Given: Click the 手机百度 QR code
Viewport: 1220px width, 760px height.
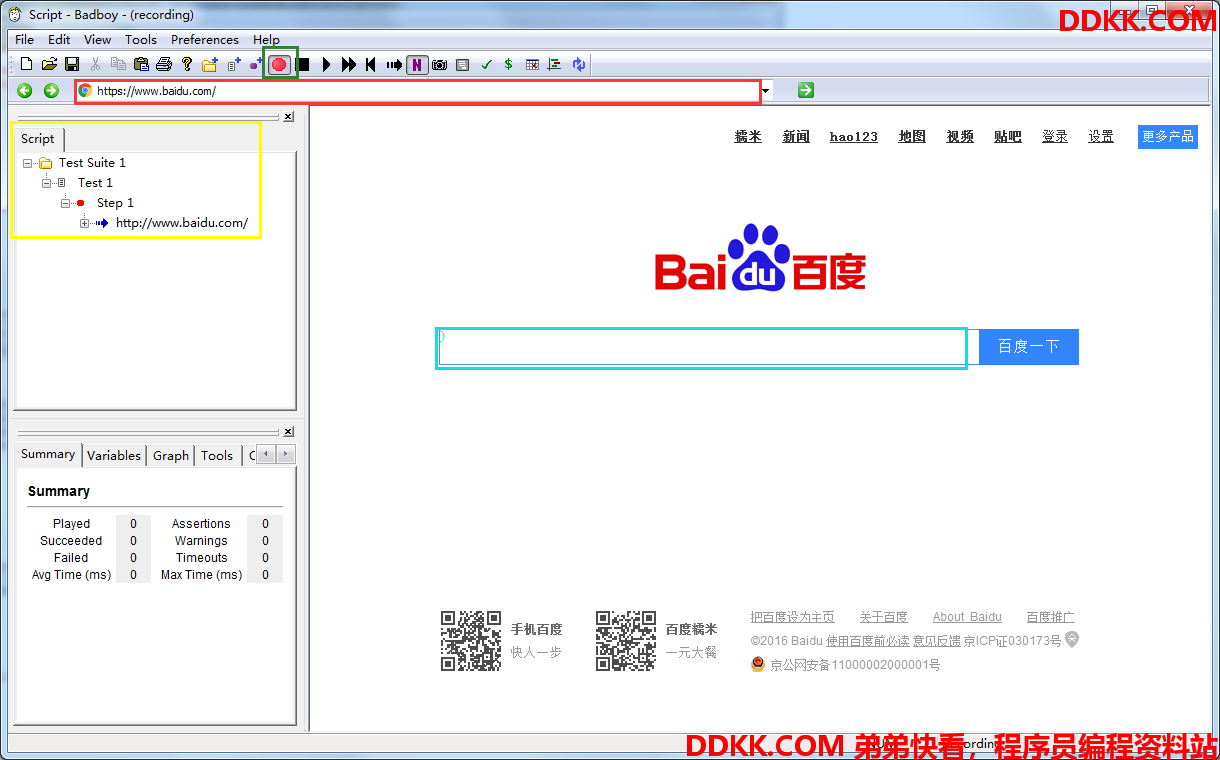Looking at the screenshot, I should [x=471, y=641].
